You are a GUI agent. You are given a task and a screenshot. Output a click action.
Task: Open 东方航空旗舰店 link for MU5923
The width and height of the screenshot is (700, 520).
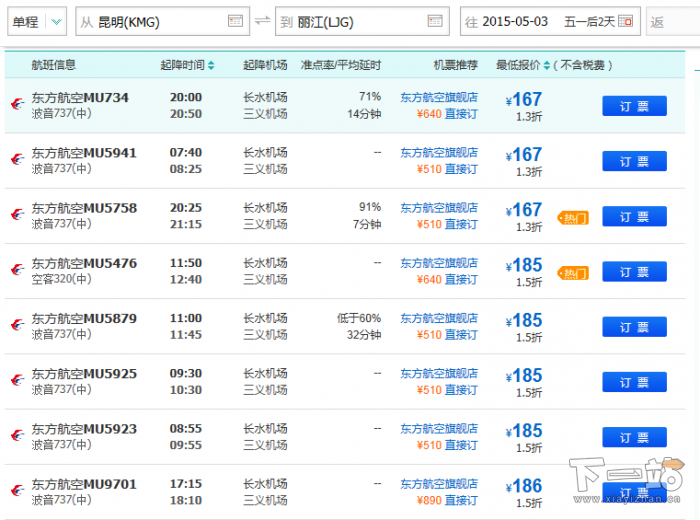(439, 429)
